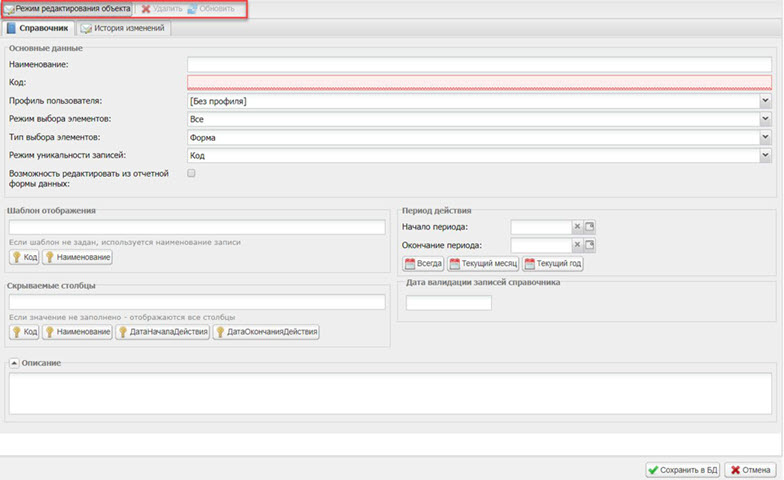The image size is (784, 480).
Task: Open Режим уникальности записей dropdown
Action: pyautogui.click(x=765, y=155)
